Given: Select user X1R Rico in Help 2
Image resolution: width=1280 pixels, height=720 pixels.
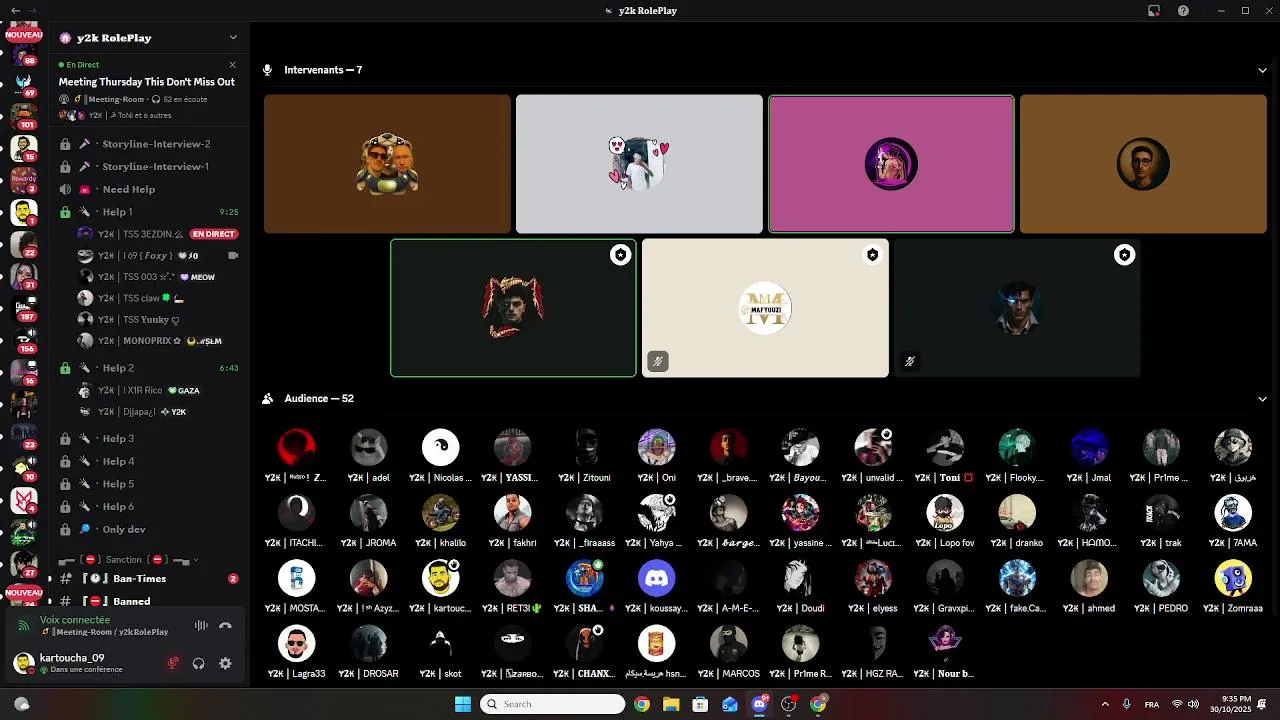Looking at the screenshot, I should click(158, 390).
